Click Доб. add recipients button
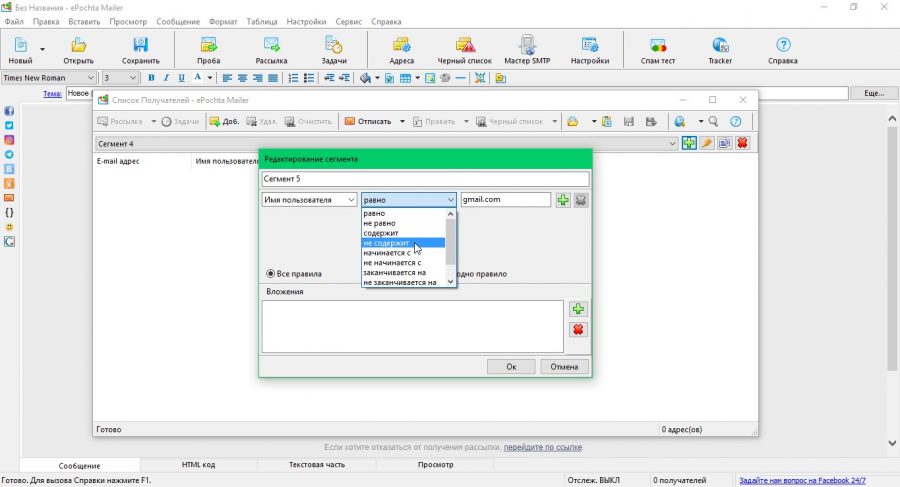 click(224, 122)
